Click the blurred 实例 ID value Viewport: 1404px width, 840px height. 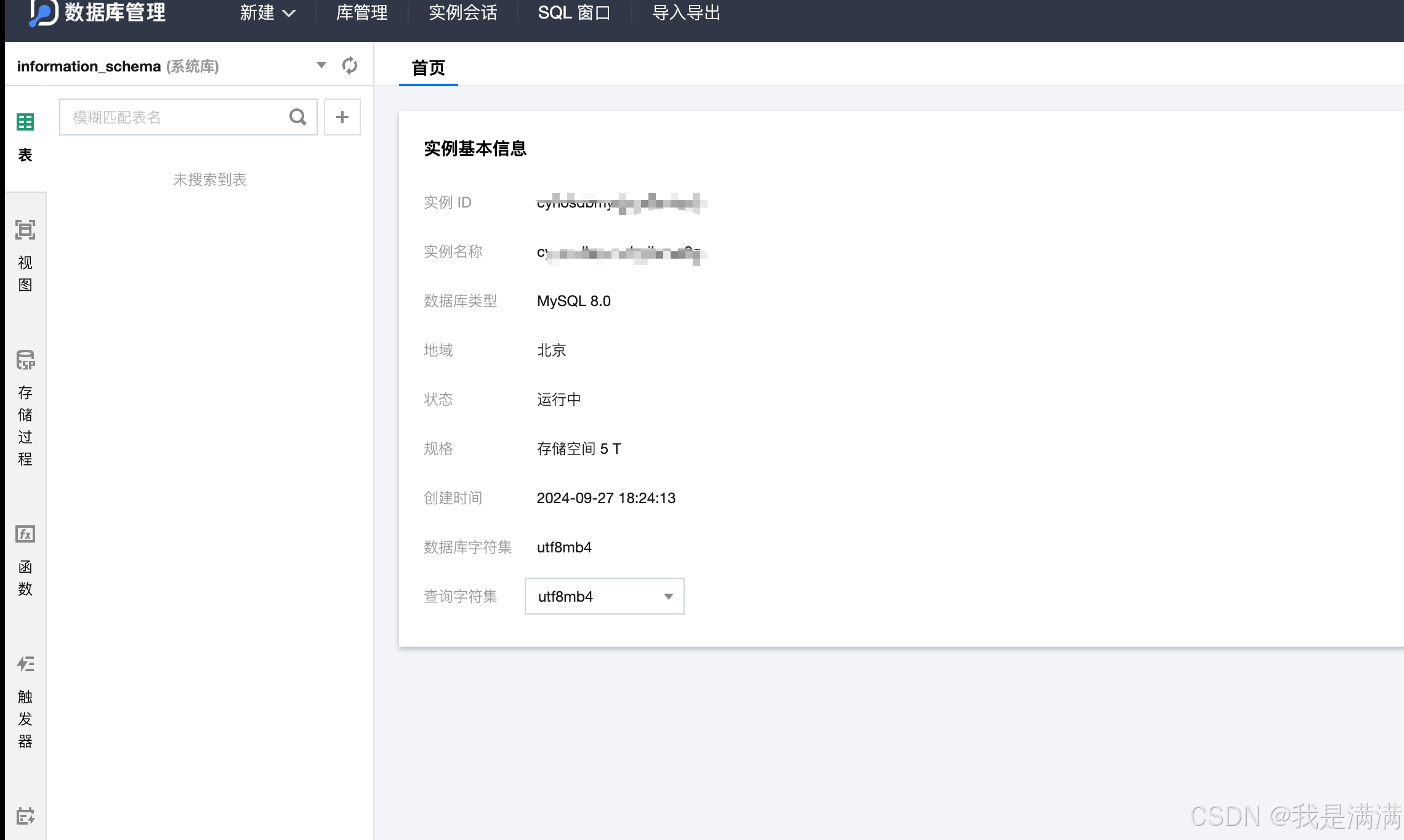pos(621,203)
